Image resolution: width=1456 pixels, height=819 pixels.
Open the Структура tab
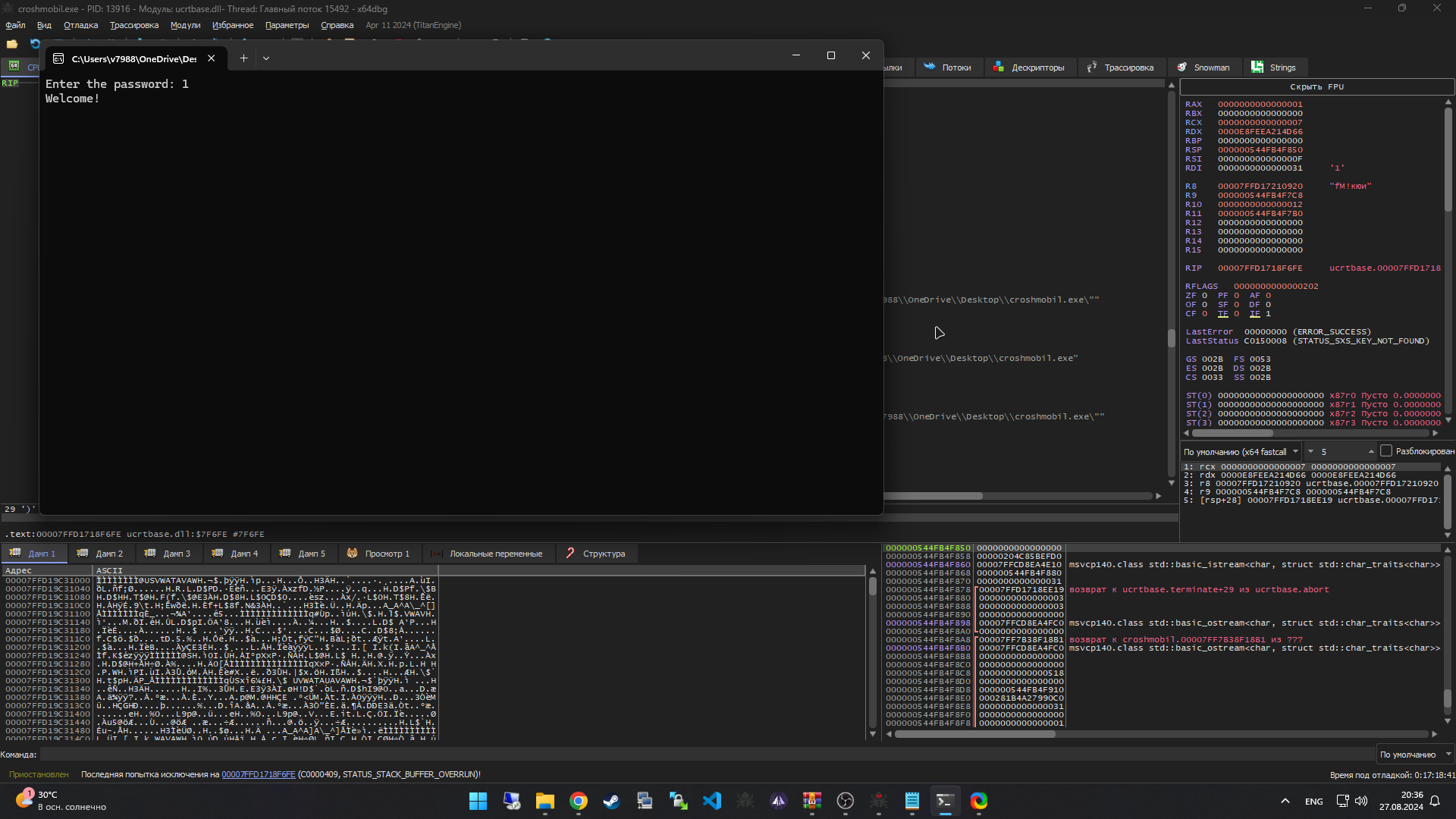click(595, 554)
